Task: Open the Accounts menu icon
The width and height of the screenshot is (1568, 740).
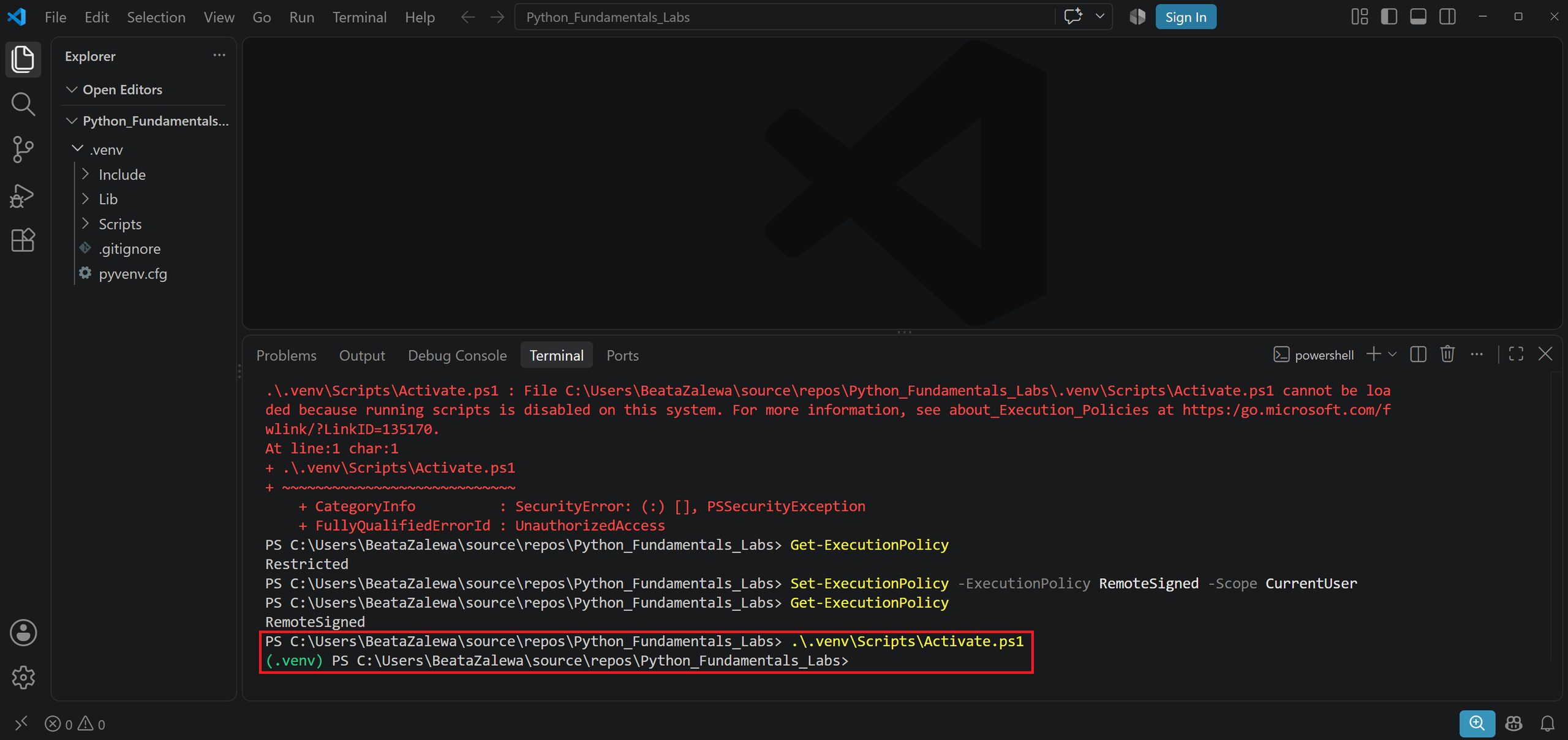Action: 23,633
